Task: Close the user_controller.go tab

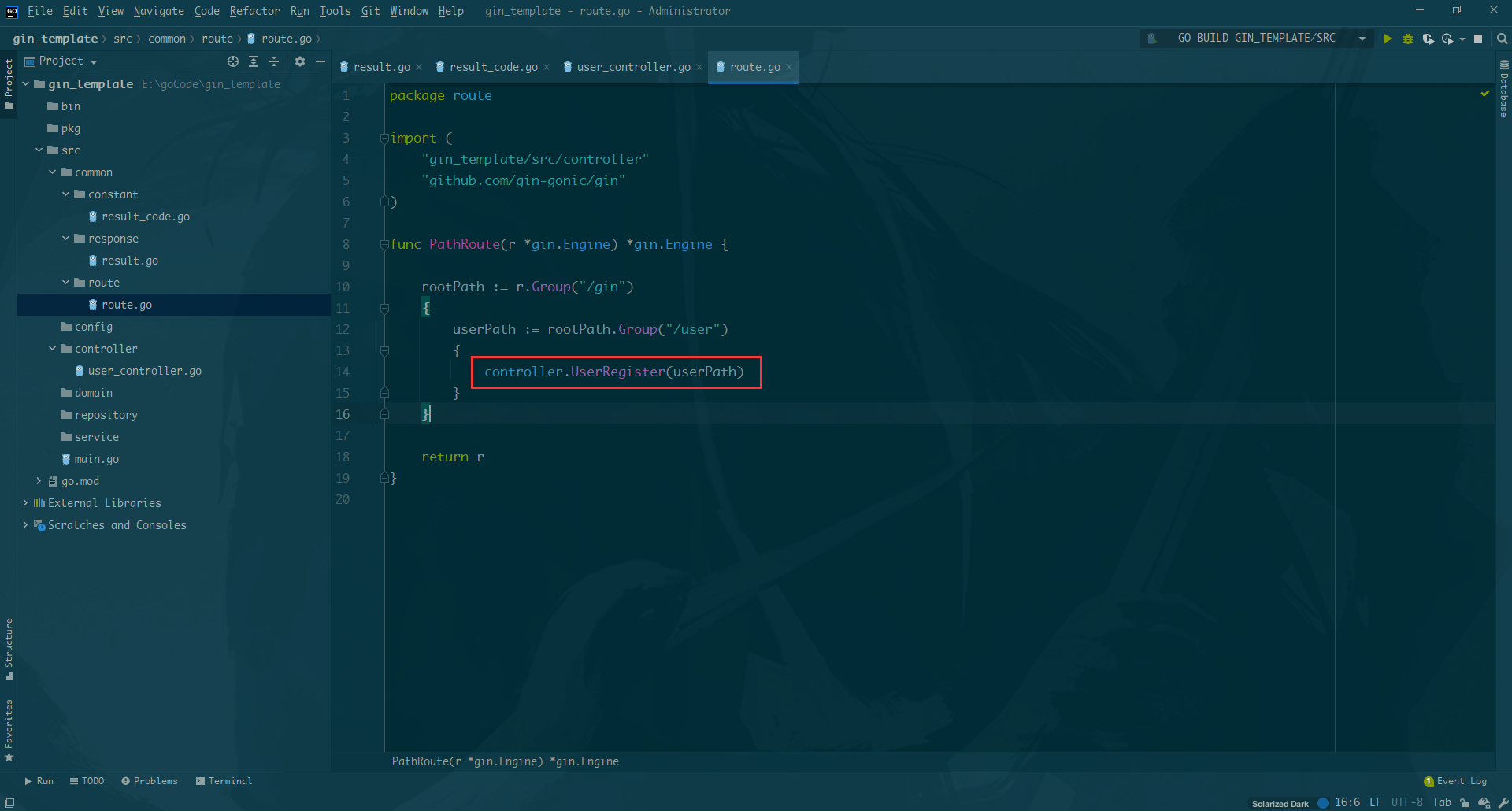Action: coord(699,68)
